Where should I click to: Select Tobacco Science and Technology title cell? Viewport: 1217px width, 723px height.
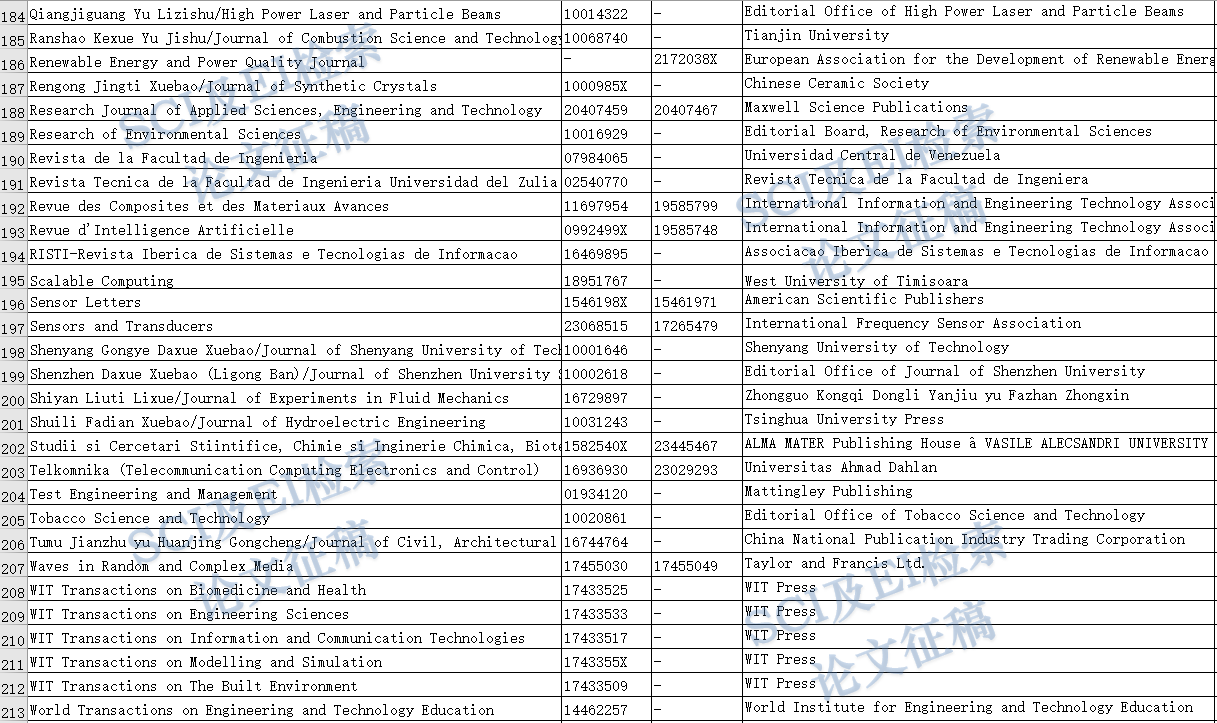[x=149, y=519]
